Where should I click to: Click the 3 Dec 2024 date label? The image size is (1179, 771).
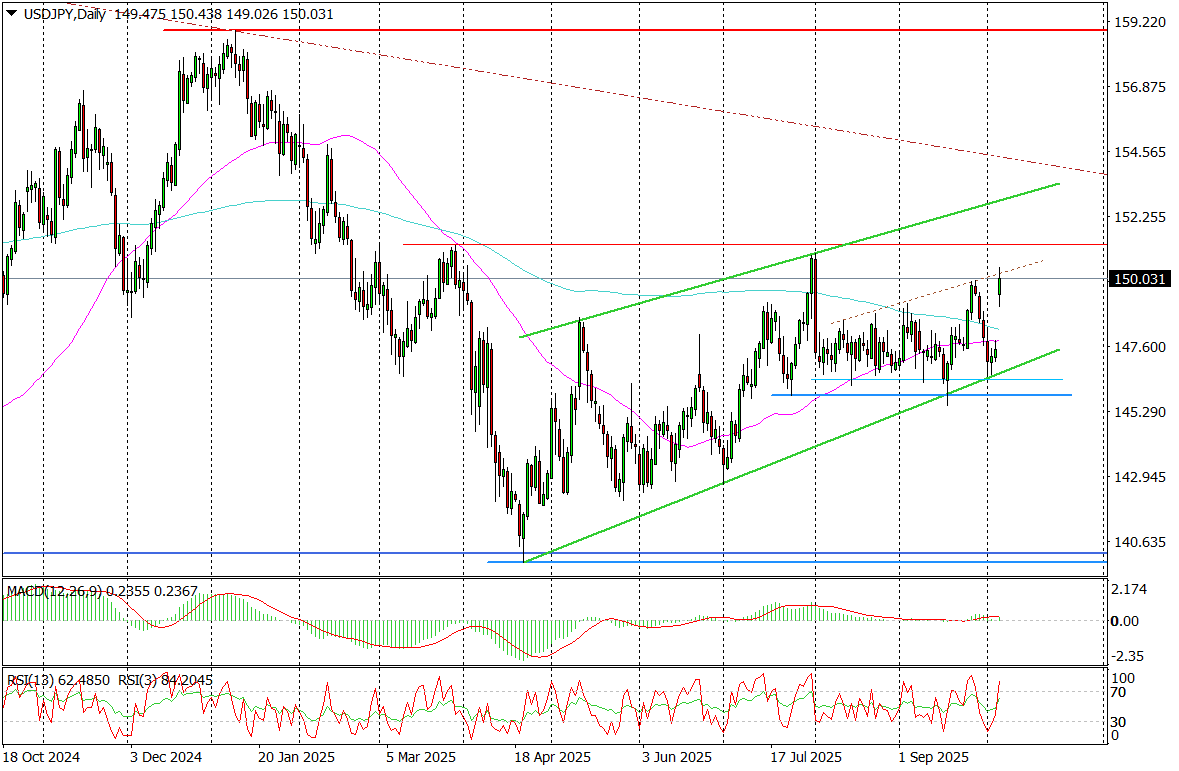(x=166, y=757)
